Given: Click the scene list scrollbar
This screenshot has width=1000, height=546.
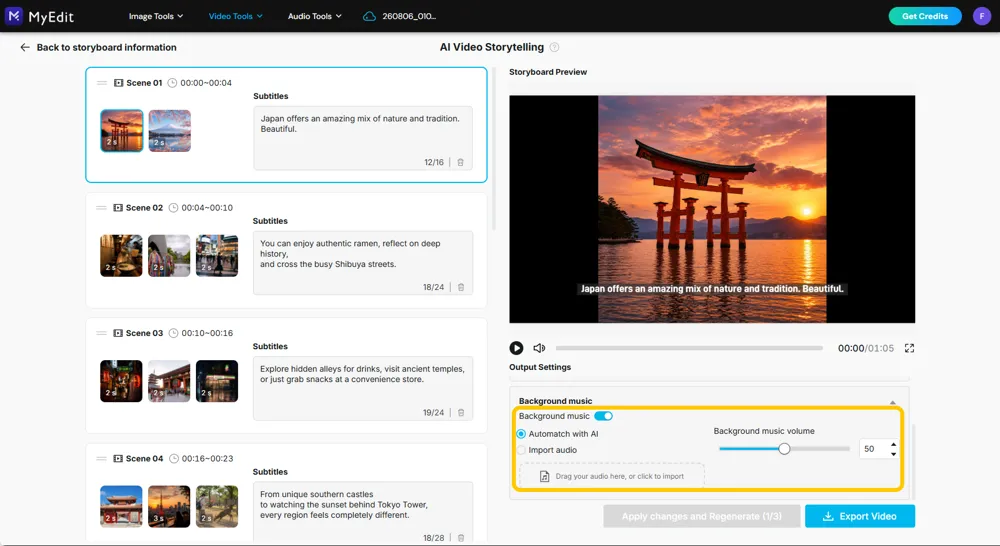Looking at the screenshot, I should (x=494, y=149).
